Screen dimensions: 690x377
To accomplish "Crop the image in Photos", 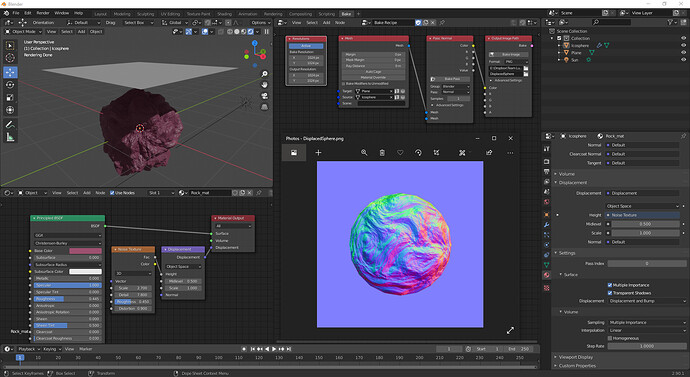I will coord(436,153).
